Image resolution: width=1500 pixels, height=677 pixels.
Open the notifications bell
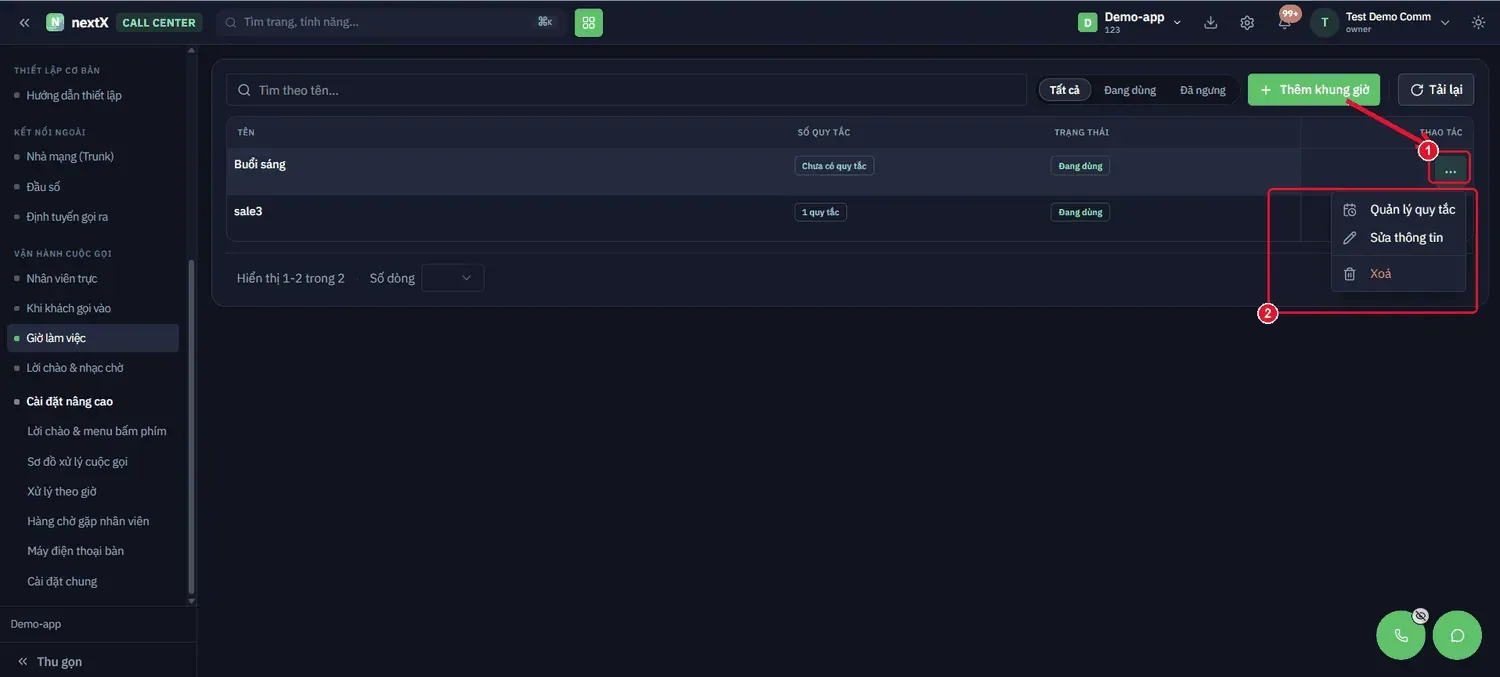tap(1284, 22)
